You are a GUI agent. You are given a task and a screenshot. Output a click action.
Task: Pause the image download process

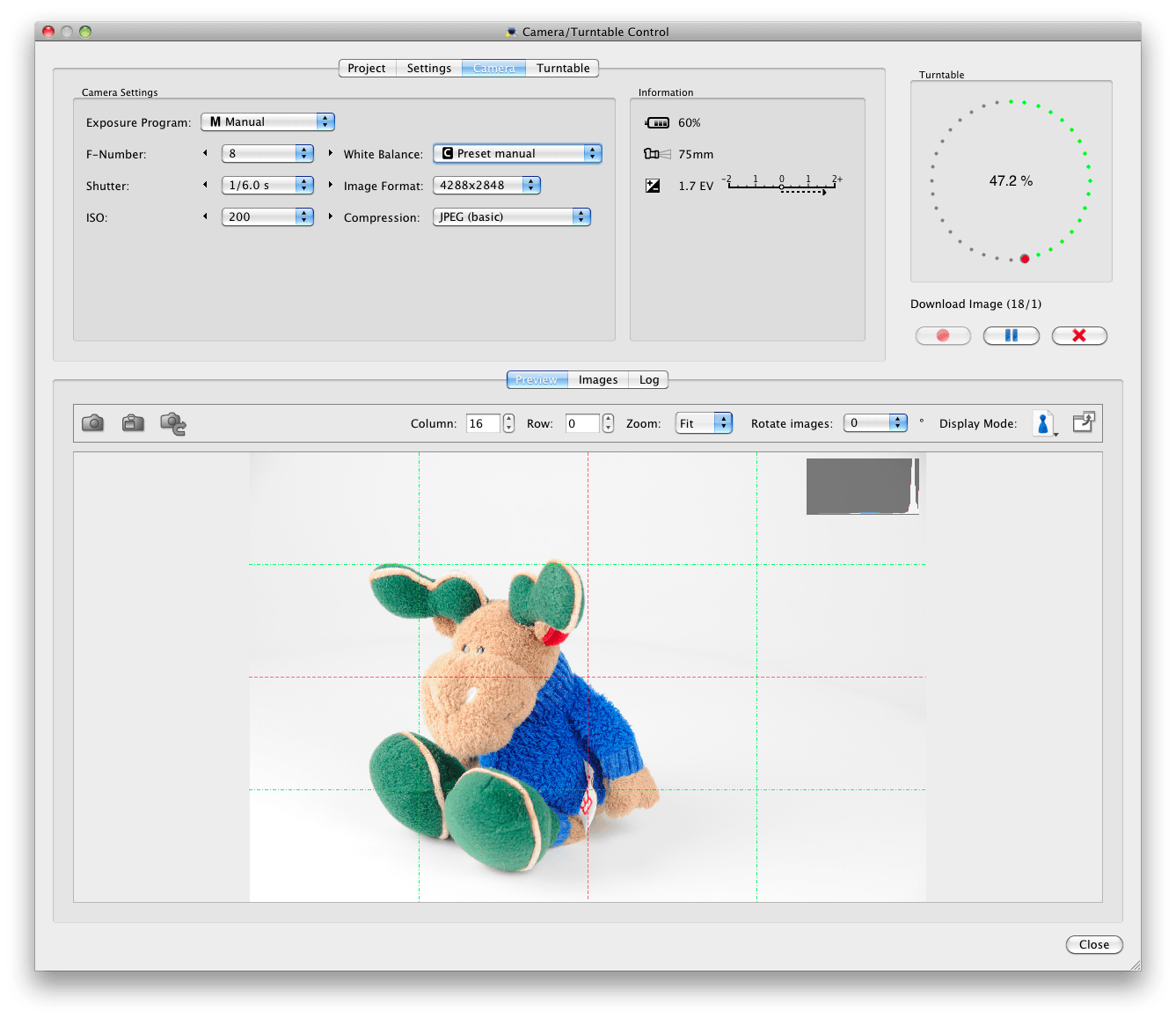[1011, 335]
